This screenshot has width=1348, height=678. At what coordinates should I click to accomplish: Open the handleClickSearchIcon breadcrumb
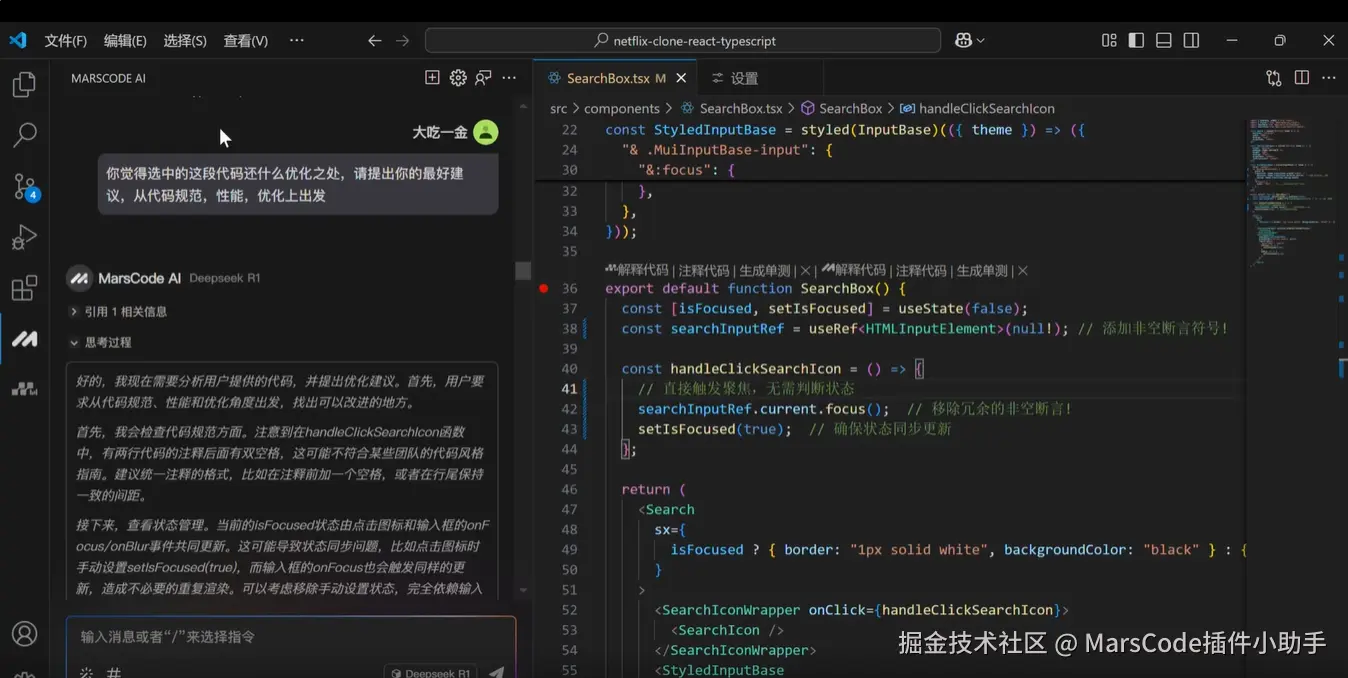(977, 108)
